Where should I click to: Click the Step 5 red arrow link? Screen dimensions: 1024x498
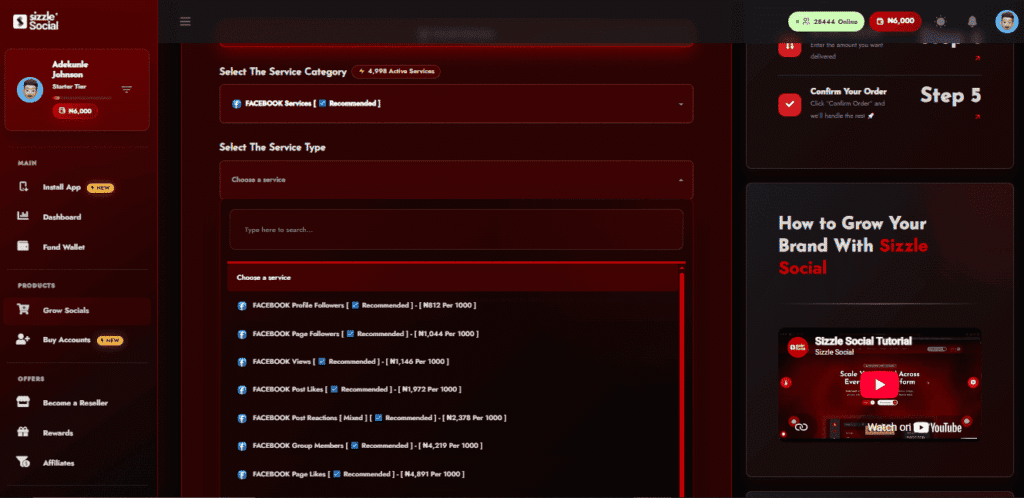[977, 117]
